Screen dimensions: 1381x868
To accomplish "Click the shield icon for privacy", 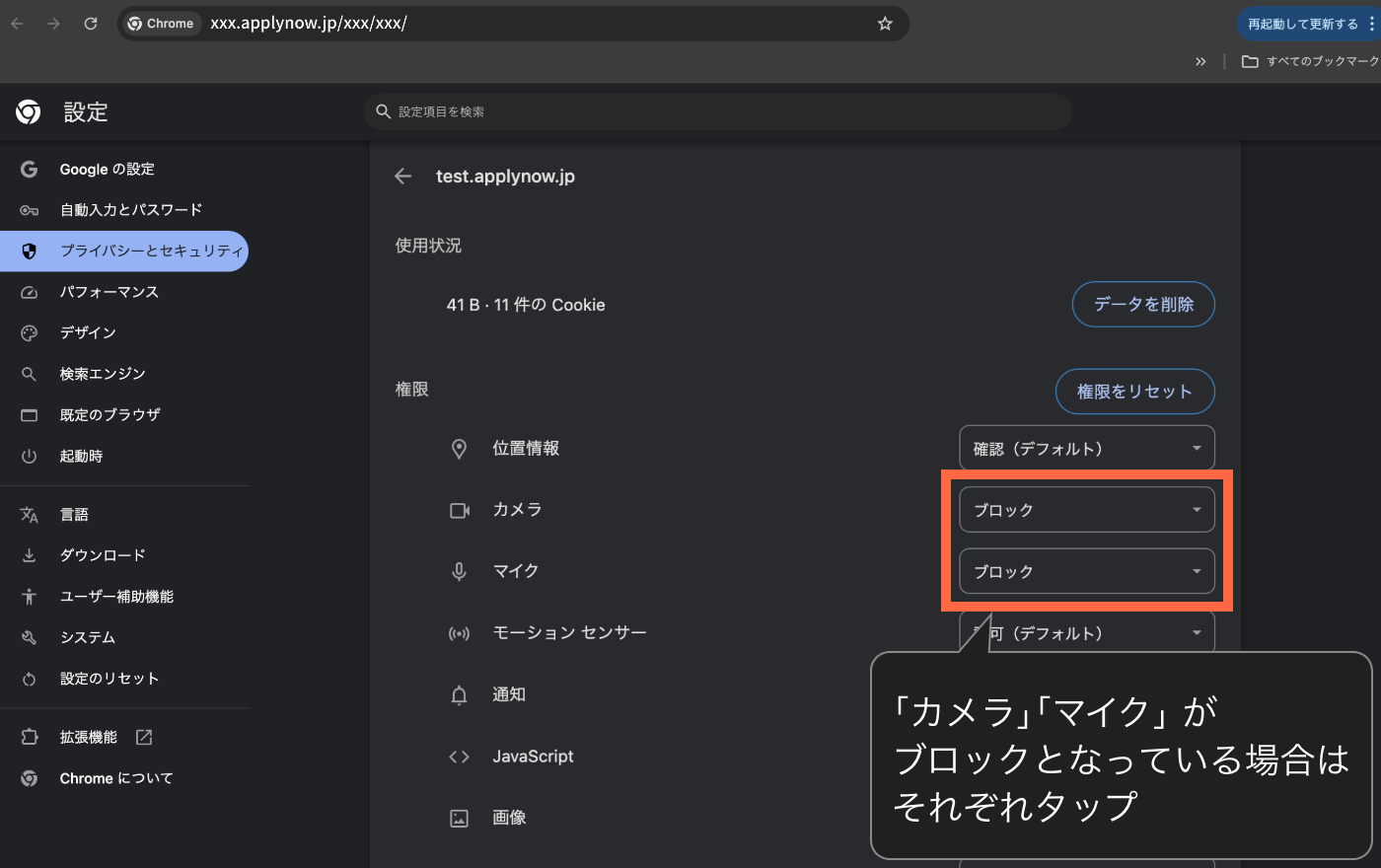I will (29, 251).
